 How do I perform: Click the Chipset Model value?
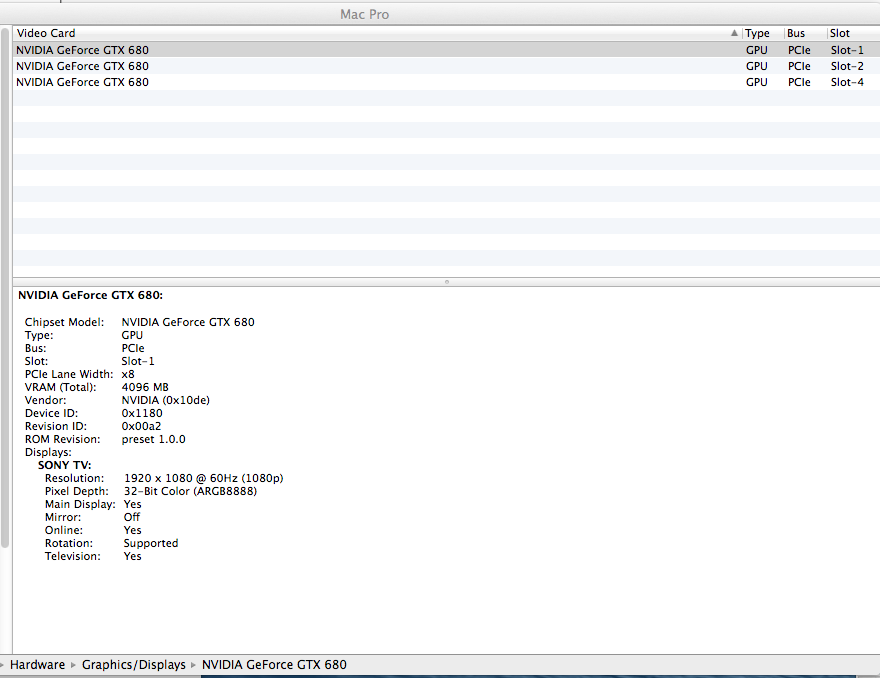[x=188, y=322]
